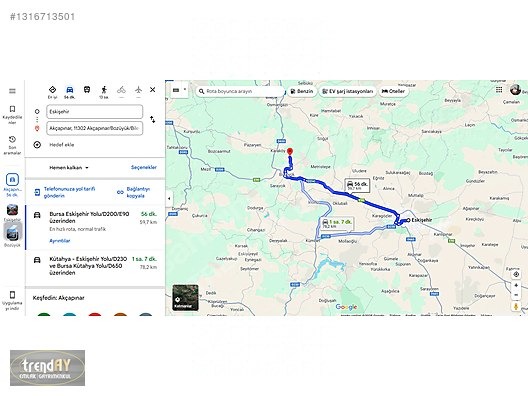
Task: Edit the Akçapınar destination field
Action: pyautogui.click(x=95, y=128)
